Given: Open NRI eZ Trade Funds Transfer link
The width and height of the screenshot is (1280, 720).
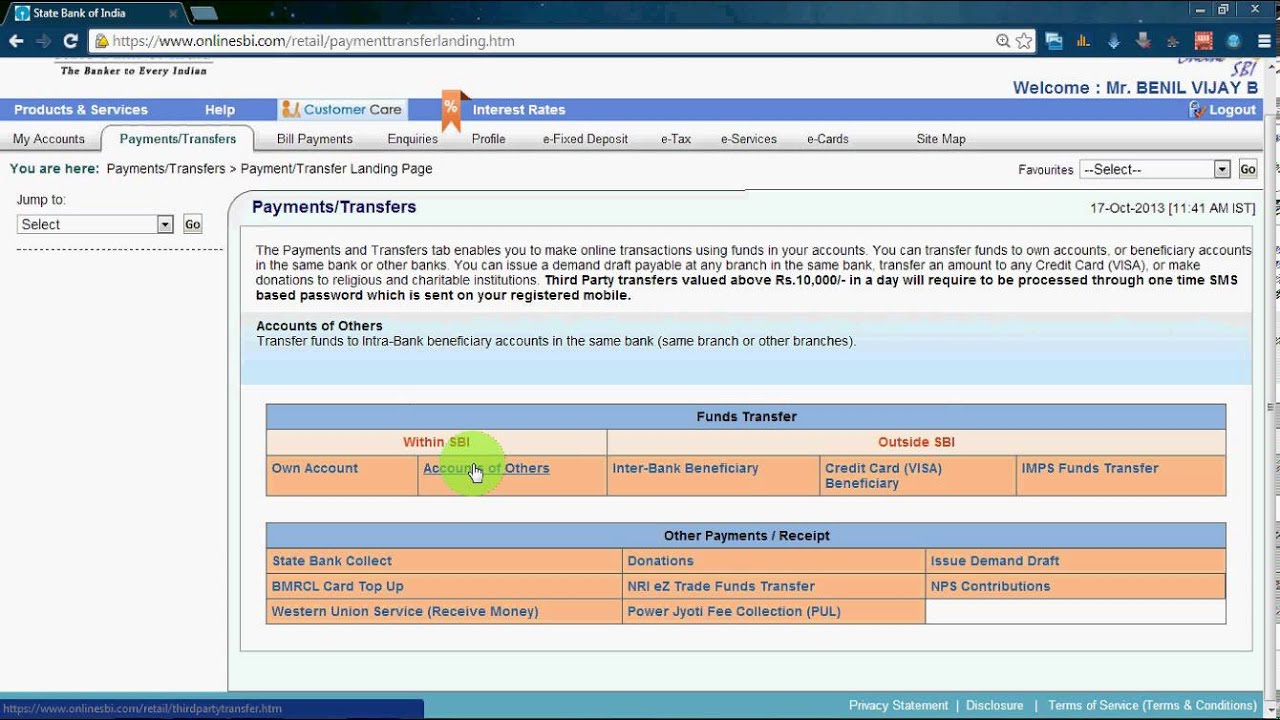Looking at the screenshot, I should point(721,586).
